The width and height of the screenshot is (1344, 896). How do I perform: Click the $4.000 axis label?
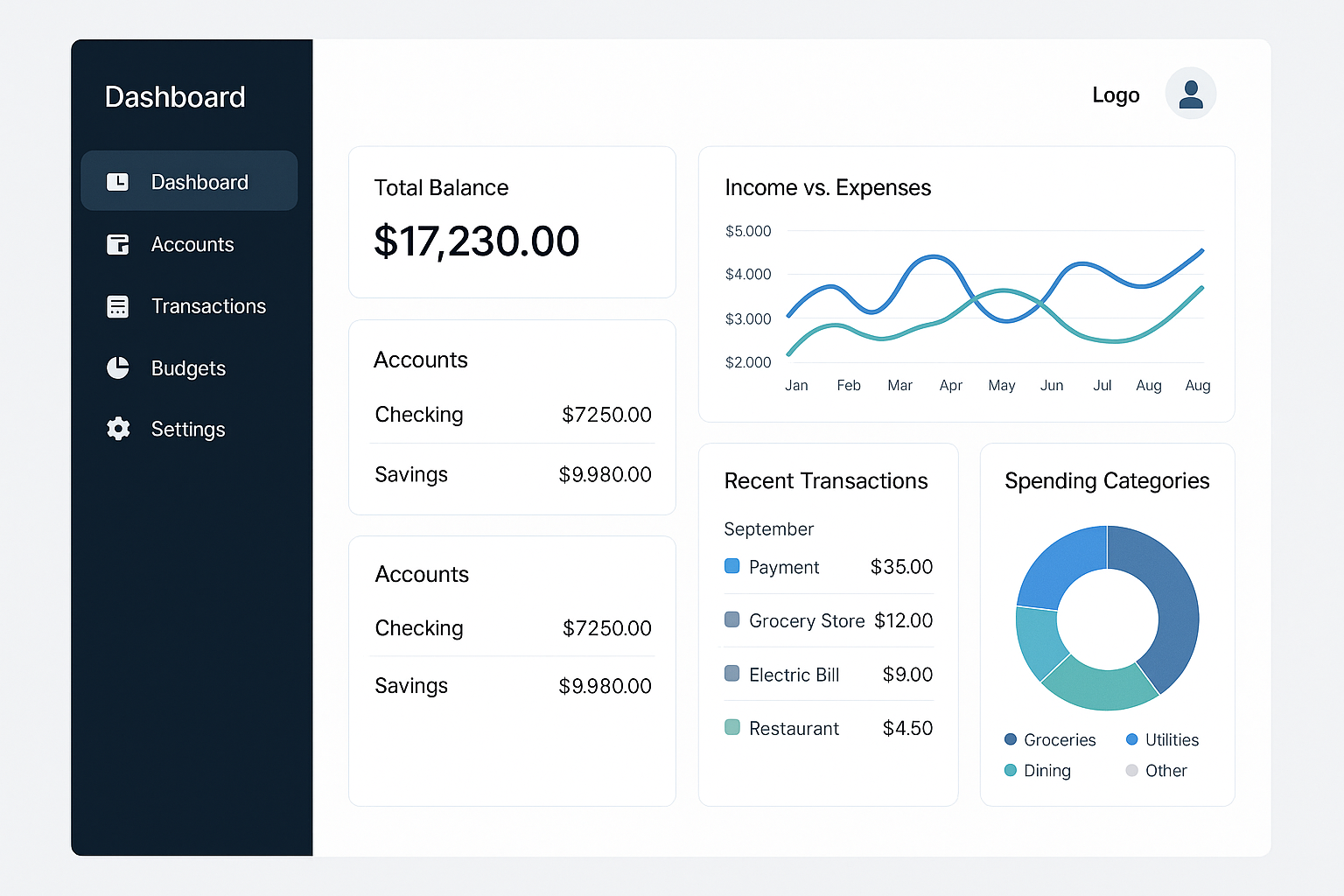pyautogui.click(x=748, y=274)
